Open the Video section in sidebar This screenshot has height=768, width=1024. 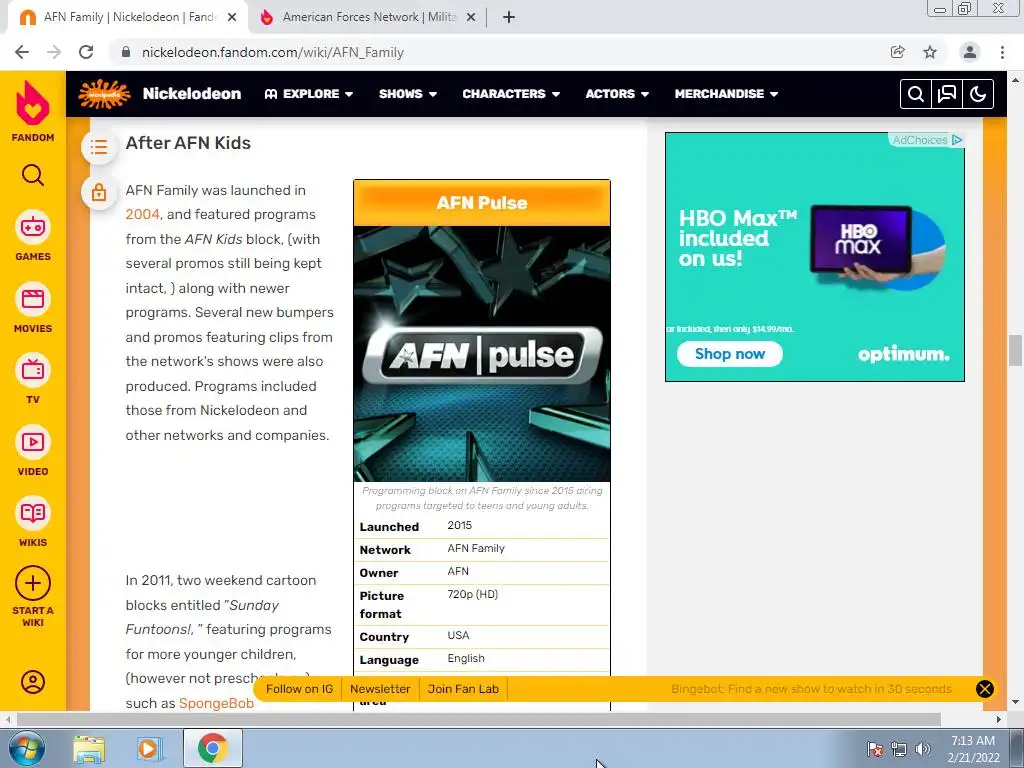pyautogui.click(x=33, y=451)
